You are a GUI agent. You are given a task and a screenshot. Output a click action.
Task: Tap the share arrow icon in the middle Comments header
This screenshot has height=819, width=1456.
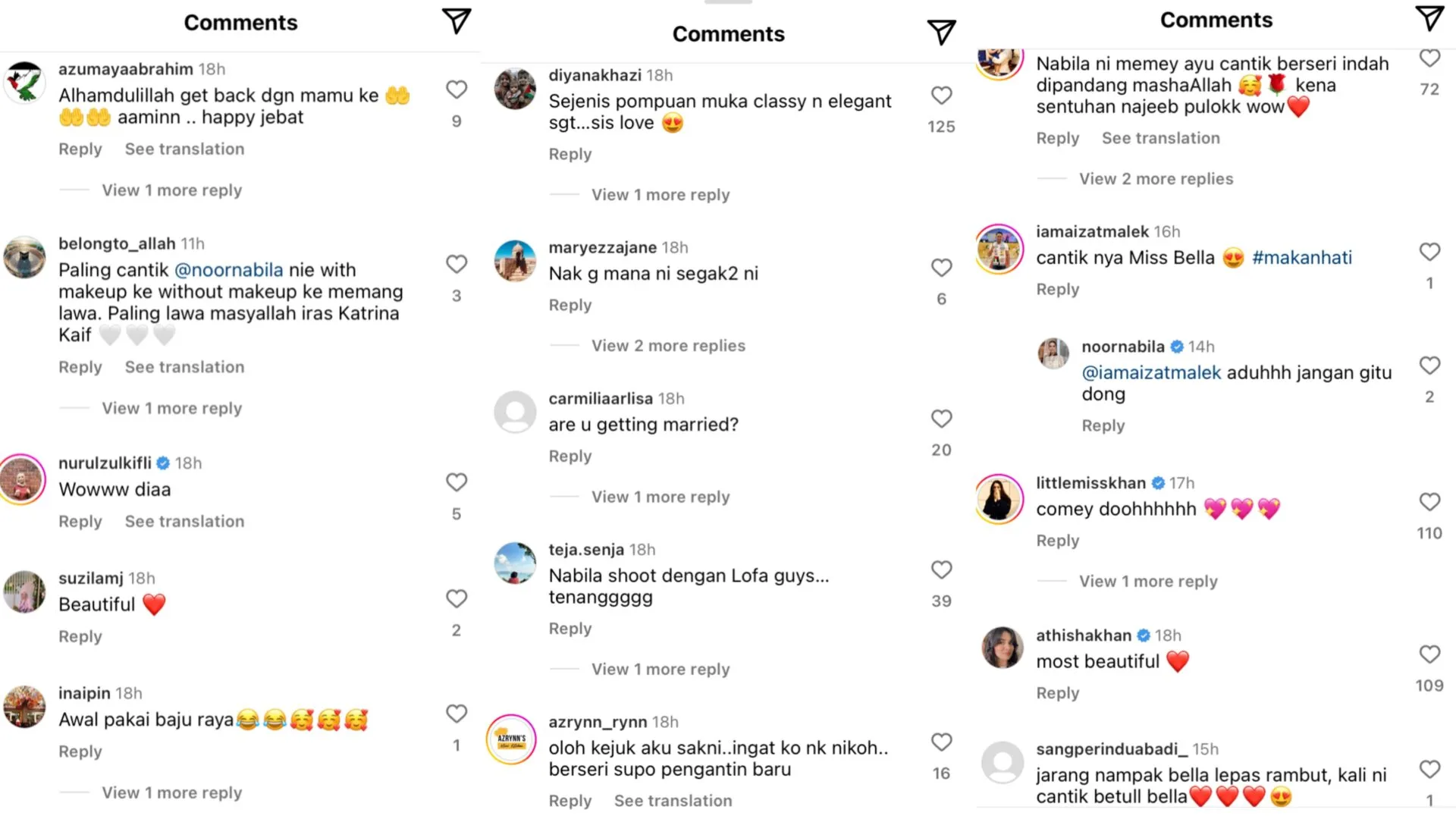pyautogui.click(x=941, y=32)
